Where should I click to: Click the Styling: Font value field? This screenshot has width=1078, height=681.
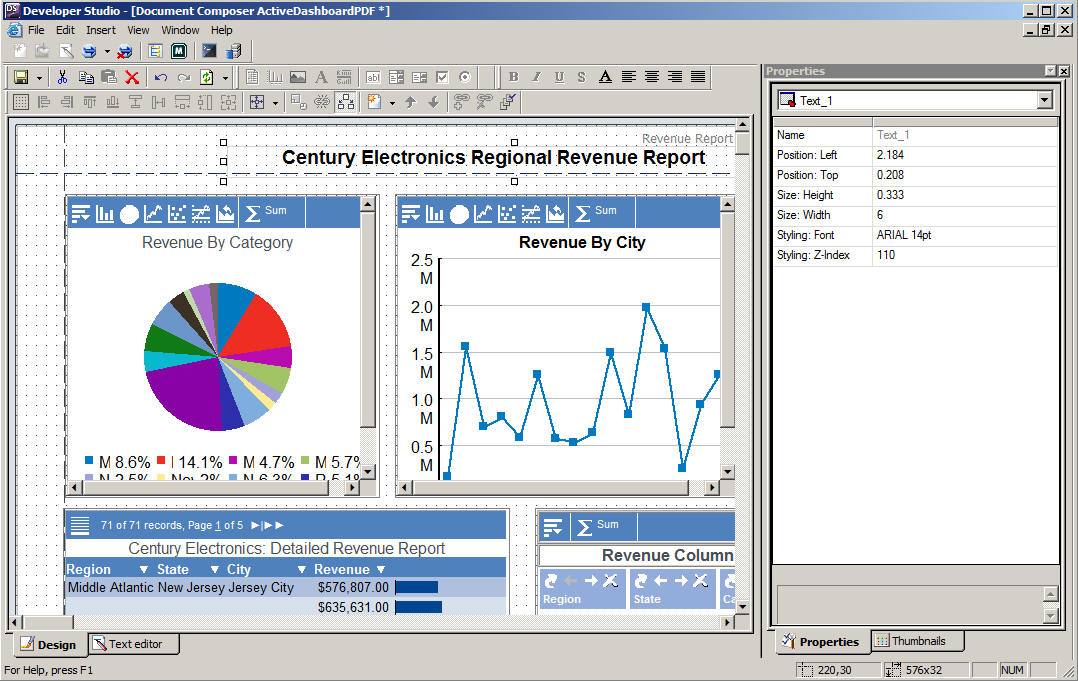pos(965,235)
